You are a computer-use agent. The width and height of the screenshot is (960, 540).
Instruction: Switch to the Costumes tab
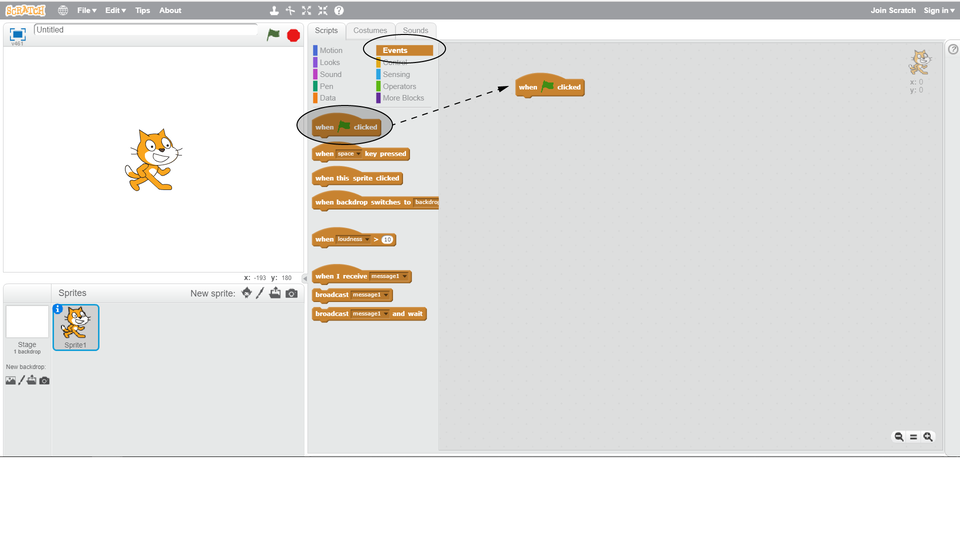click(x=370, y=30)
